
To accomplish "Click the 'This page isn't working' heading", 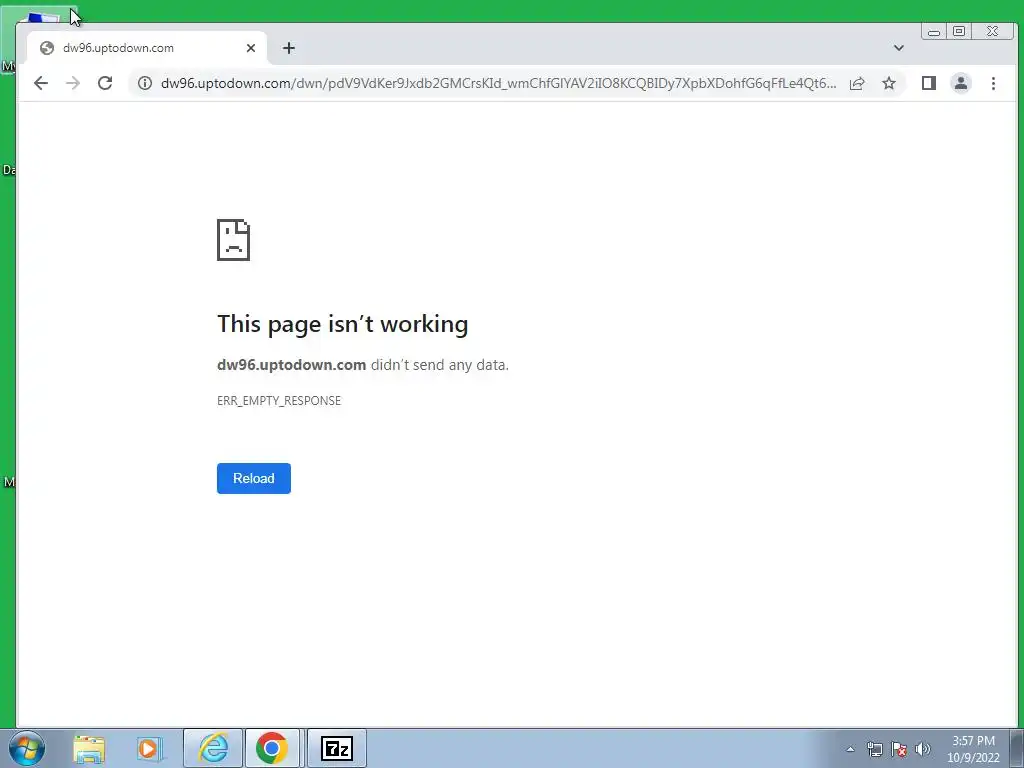I will point(342,324).
